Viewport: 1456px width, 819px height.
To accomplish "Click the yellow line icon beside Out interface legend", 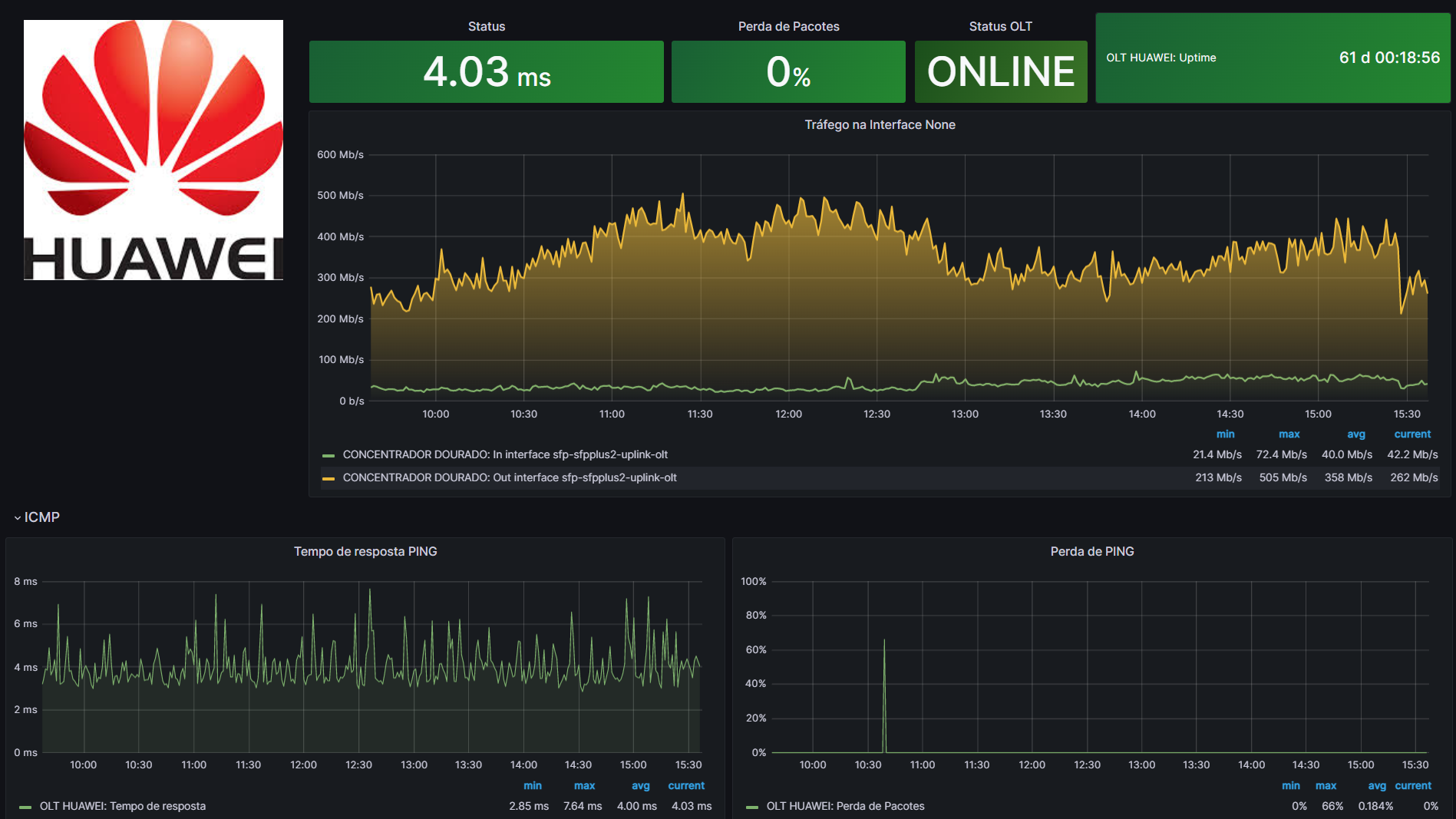I will point(330,477).
